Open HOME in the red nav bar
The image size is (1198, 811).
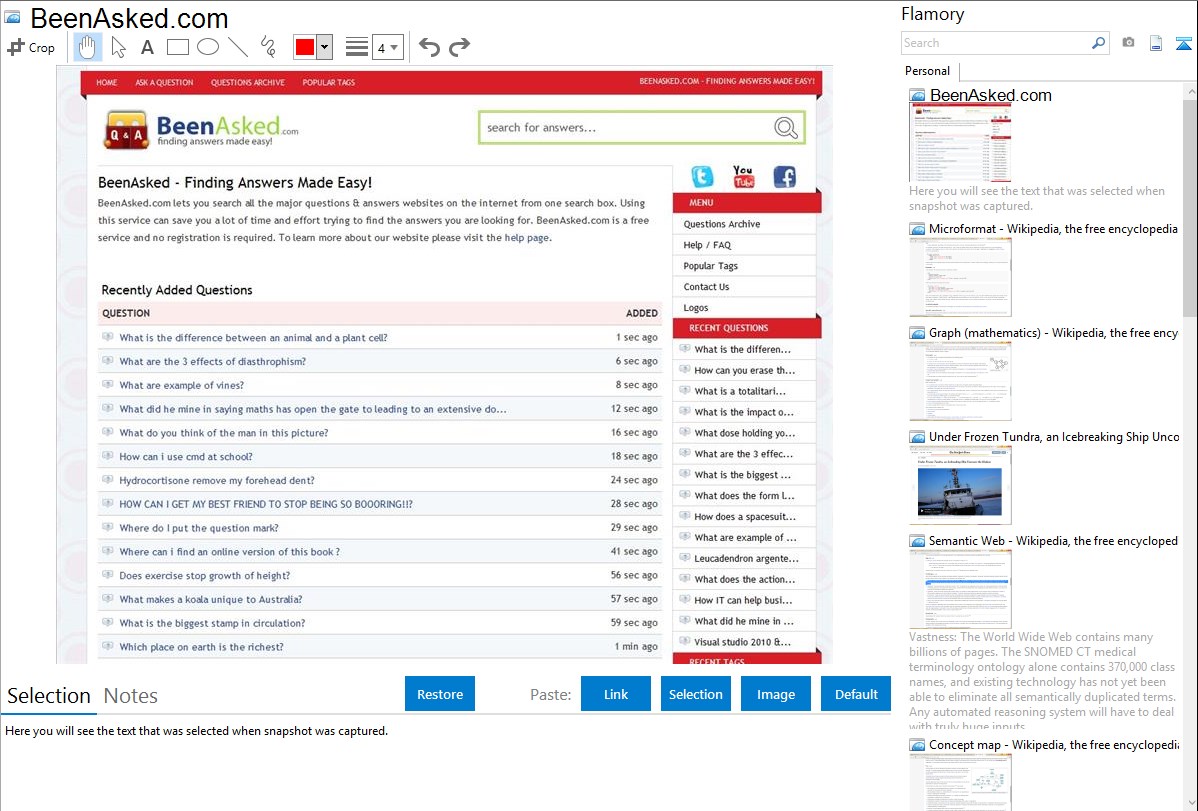pyautogui.click(x=107, y=83)
